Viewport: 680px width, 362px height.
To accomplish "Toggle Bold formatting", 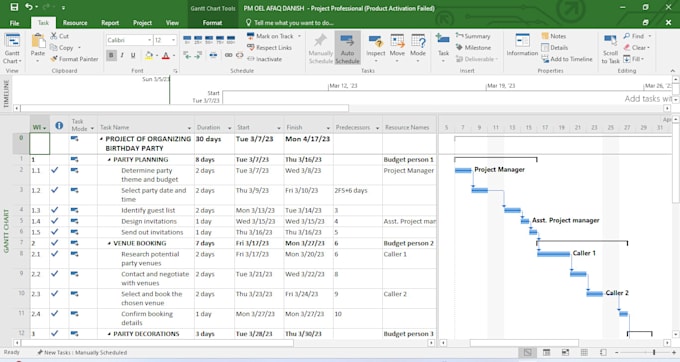I will [x=111, y=55].
